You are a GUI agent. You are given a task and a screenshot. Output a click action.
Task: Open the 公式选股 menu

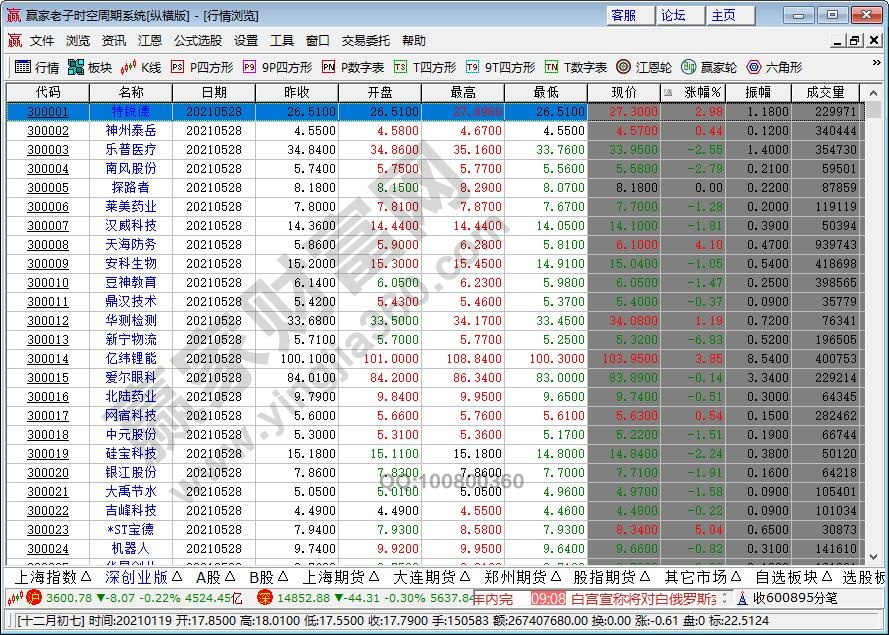[x=198, y=41]
